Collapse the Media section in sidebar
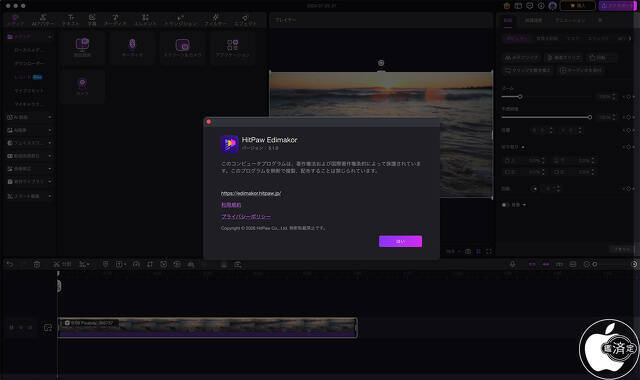This screenshot has height=380, width=640. click(x=50, y=37)
